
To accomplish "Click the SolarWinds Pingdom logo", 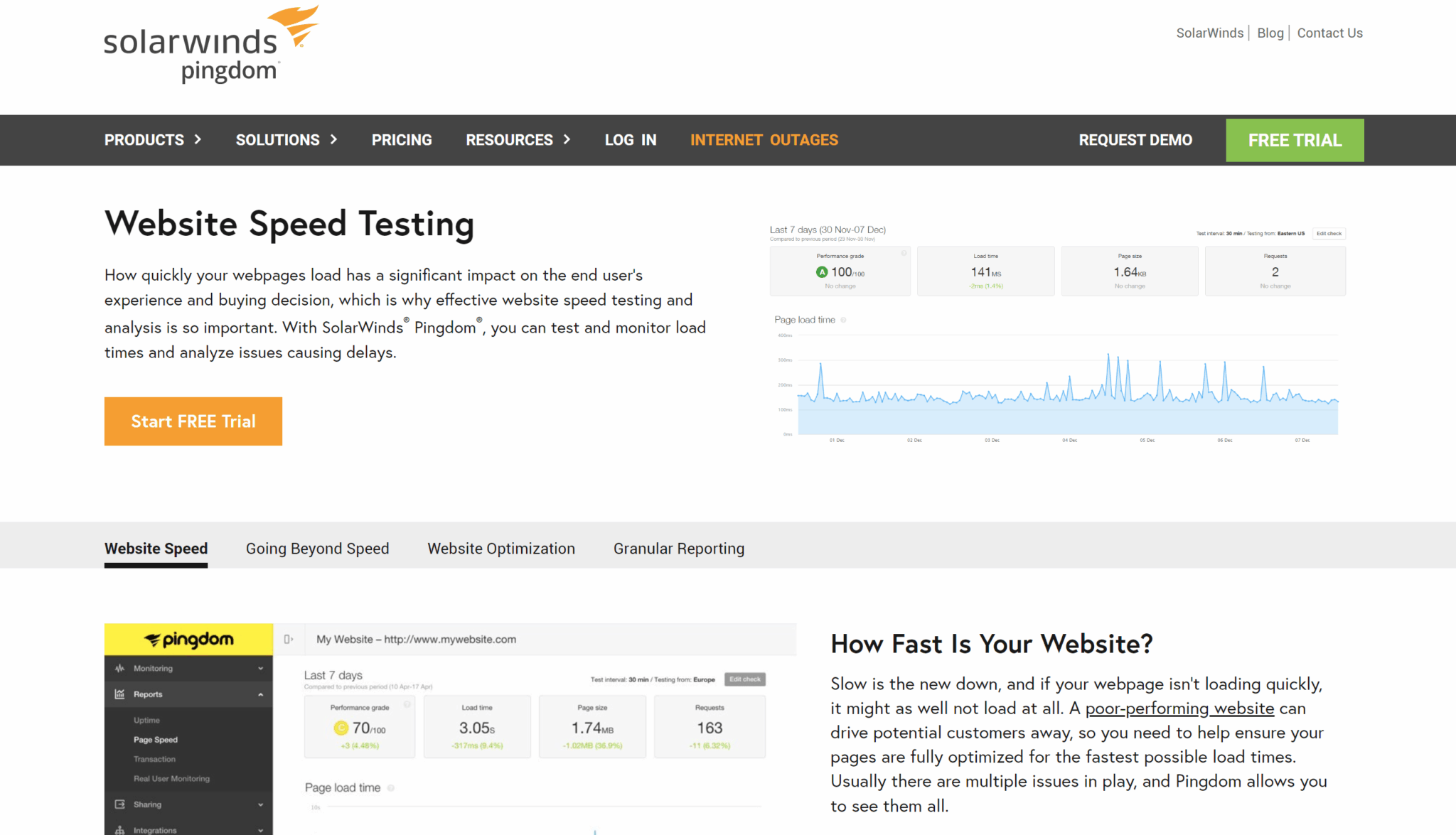I will [211, 44].
